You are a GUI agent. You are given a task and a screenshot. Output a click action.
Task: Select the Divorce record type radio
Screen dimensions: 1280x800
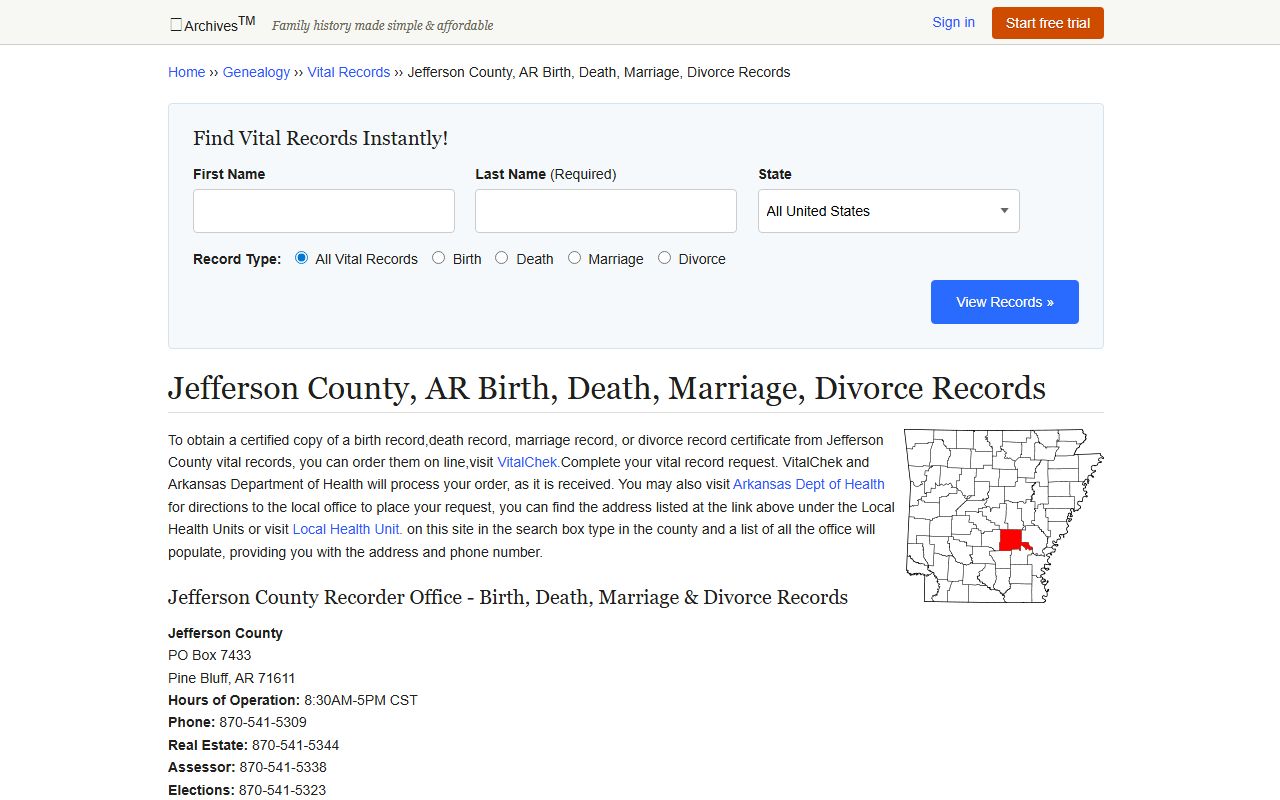click(x=664, y=258)
